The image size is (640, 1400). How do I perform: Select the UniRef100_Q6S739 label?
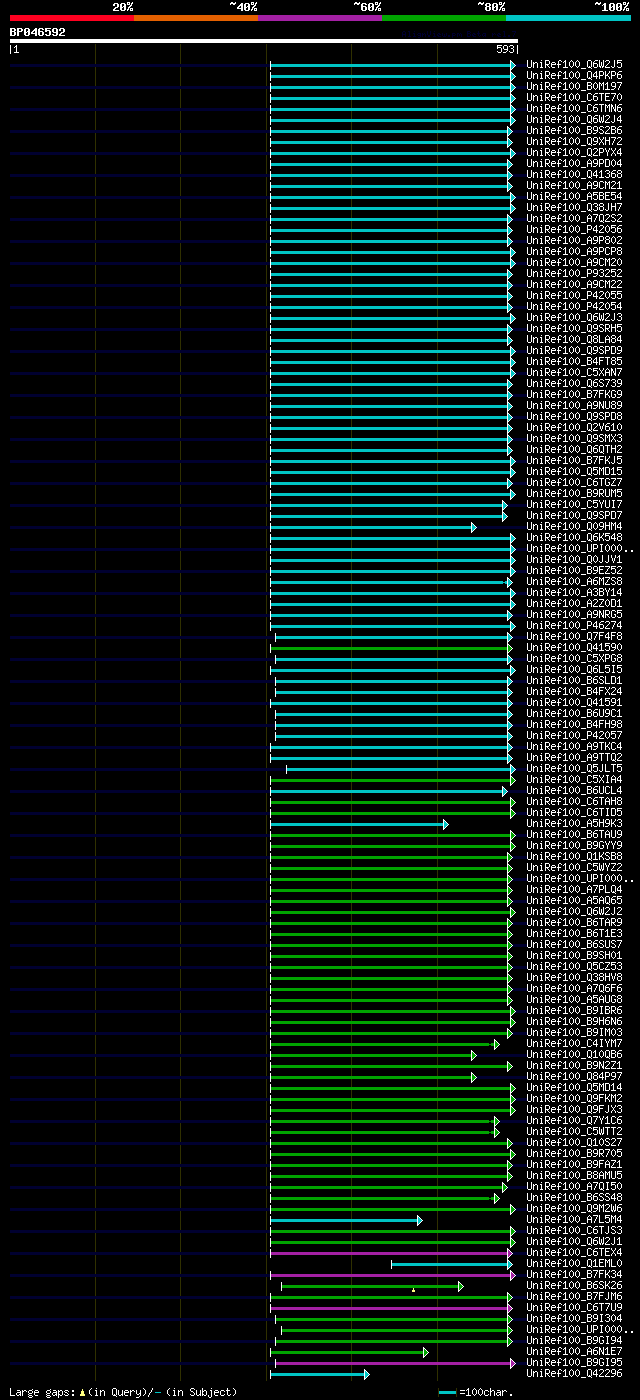pos(574,383)
